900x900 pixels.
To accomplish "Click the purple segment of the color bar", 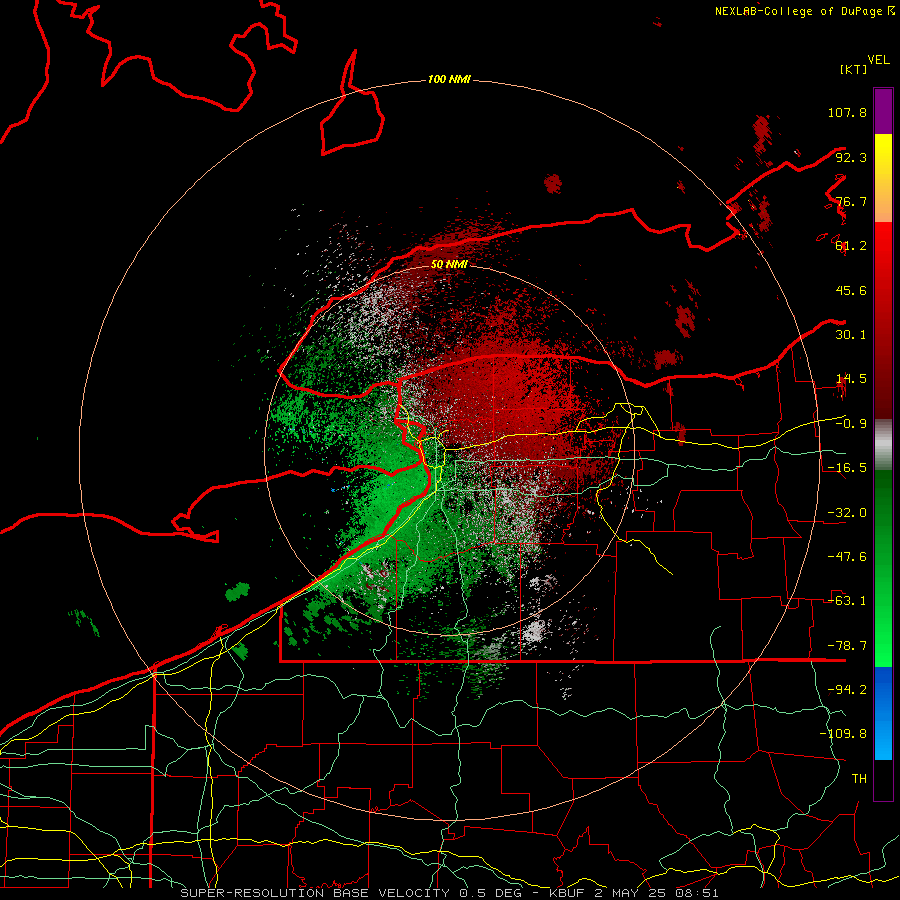I will [x=883, y=111].
